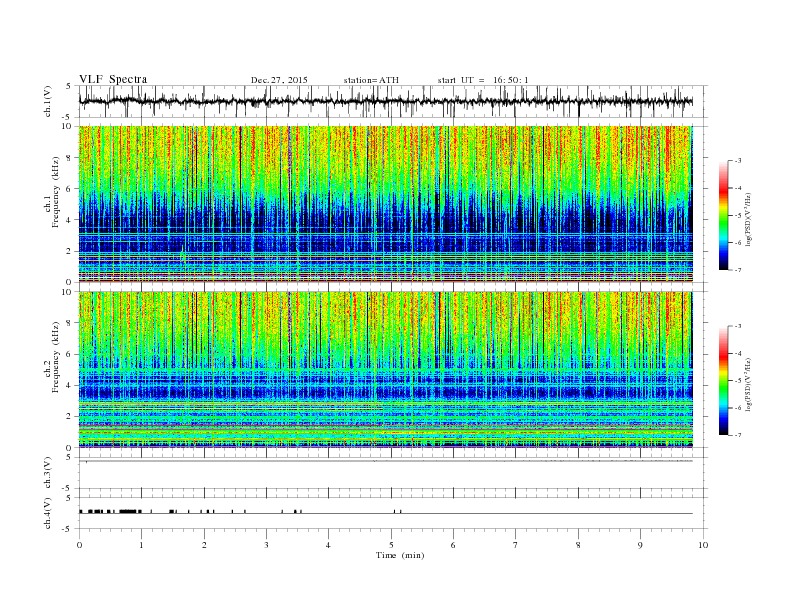This screenshot has width=792, height=612.
Task: Click time axis tick label '10'
Action: tap(703, 545)
